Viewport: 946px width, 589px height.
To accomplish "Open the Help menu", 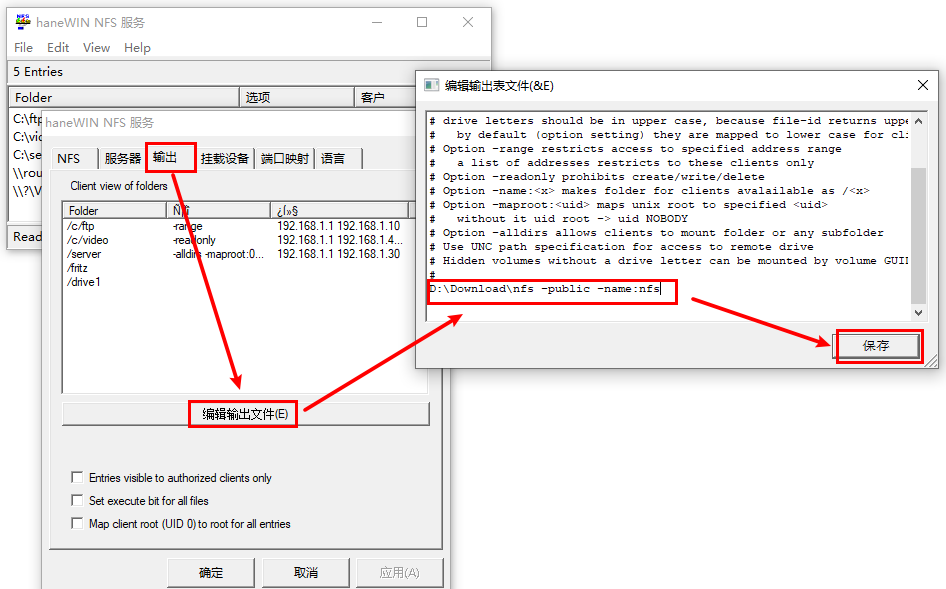I will coord(138,48).
